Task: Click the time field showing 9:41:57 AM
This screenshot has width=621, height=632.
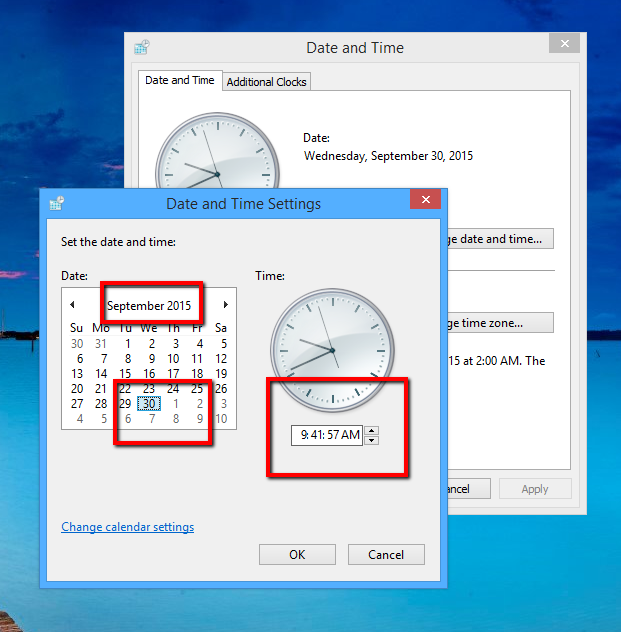Action: click(327, 435)
